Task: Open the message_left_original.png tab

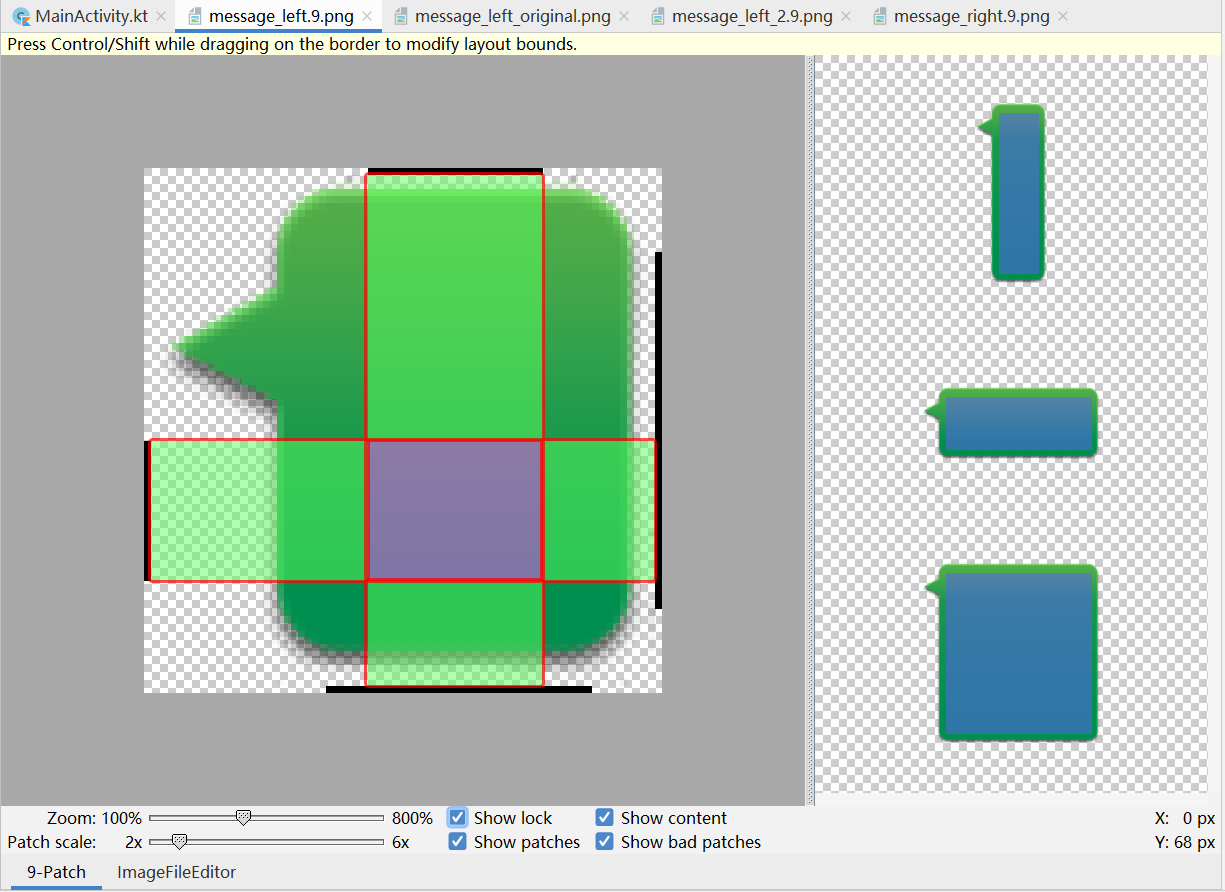Action: click(512, 16)
